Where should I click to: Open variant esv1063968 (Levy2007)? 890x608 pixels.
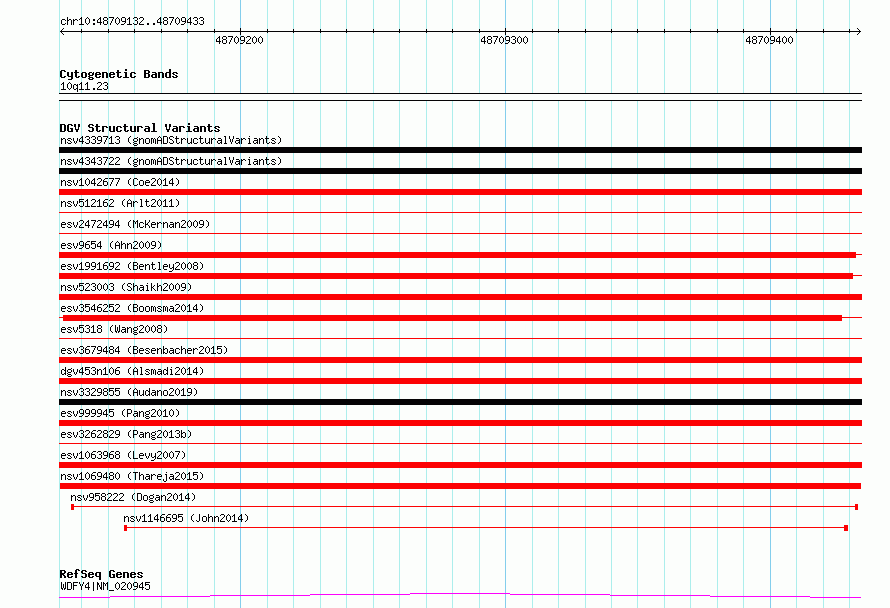(x=123, y=455)
